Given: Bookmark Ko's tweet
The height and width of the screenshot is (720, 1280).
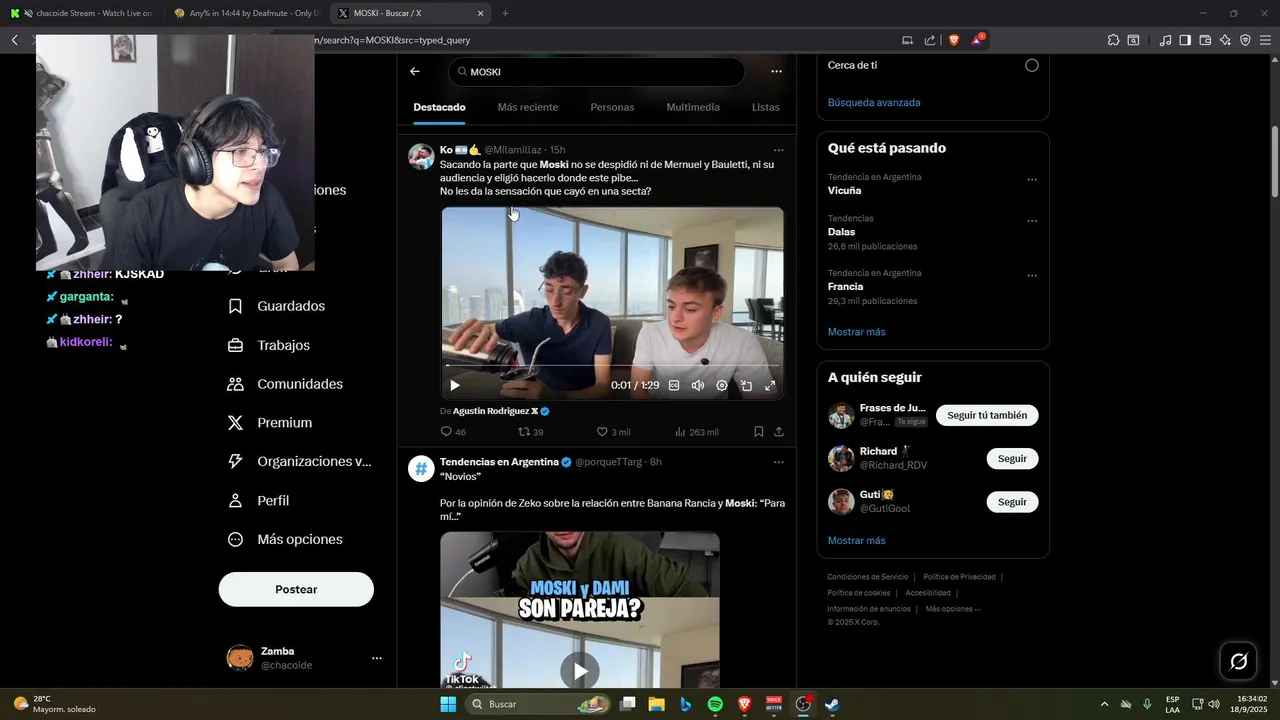Looking at the screenshot, I should 759,432.
